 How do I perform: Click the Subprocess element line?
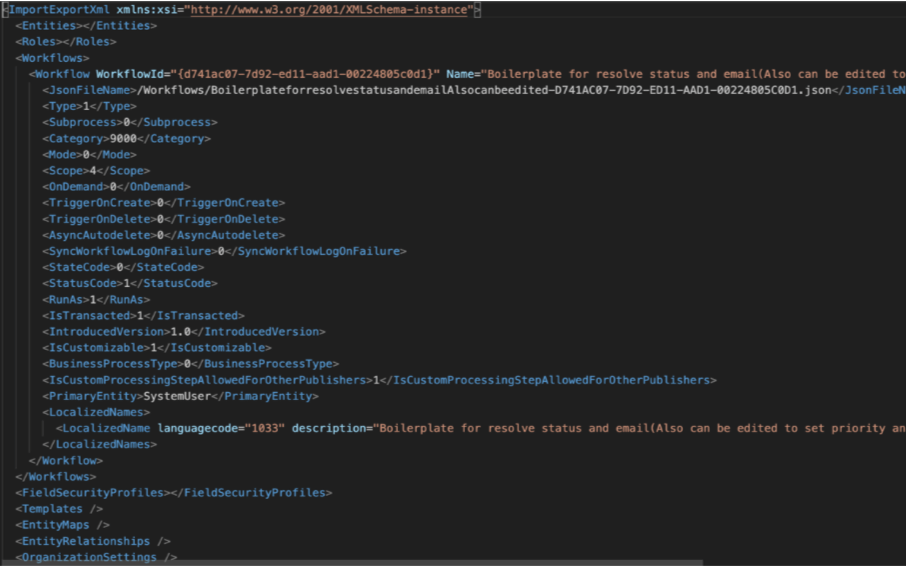tap(130, 122)
